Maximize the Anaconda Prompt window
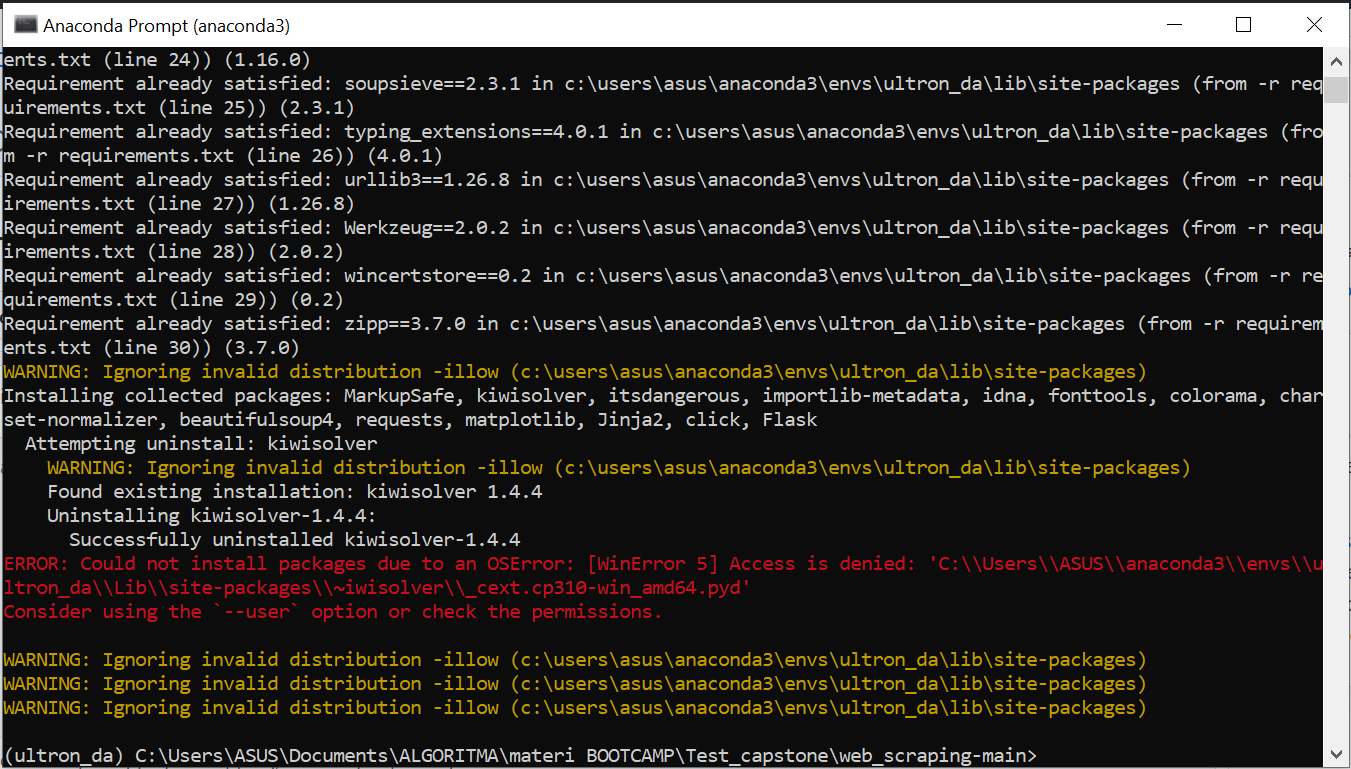The width and height of the screenshot is (1351, 769). 1243,24
